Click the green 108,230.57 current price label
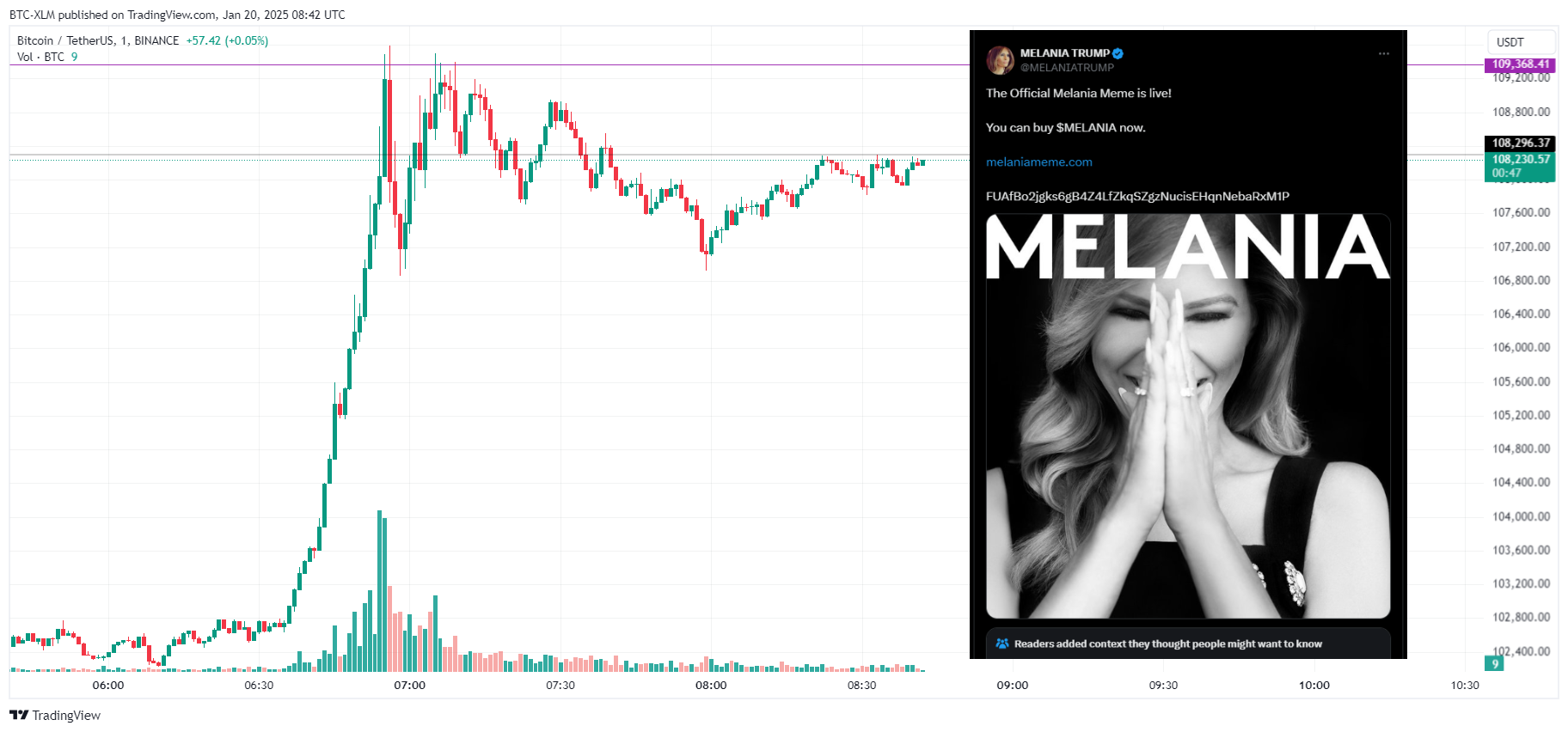 1520,167
